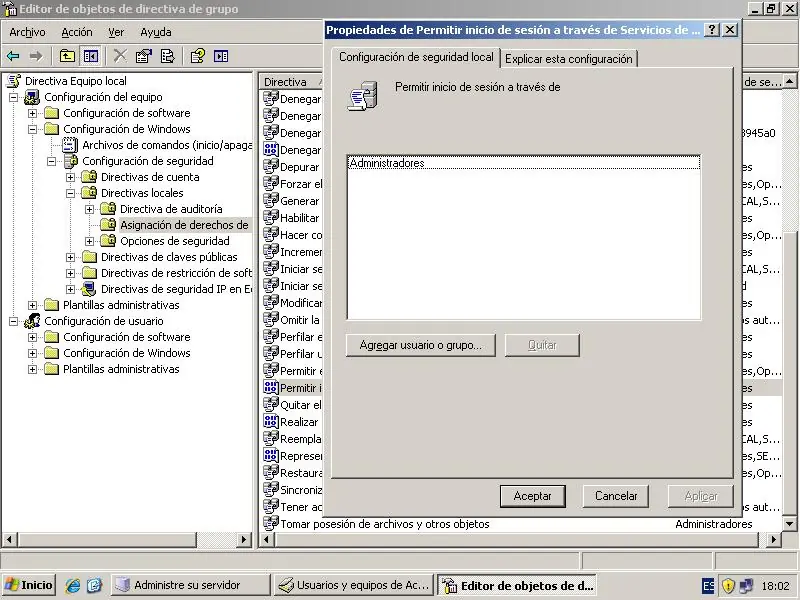800x600 pixels.
Task: Expand Plantillas administrativas under Configuración del equipo
Action: tap(33, 305)
